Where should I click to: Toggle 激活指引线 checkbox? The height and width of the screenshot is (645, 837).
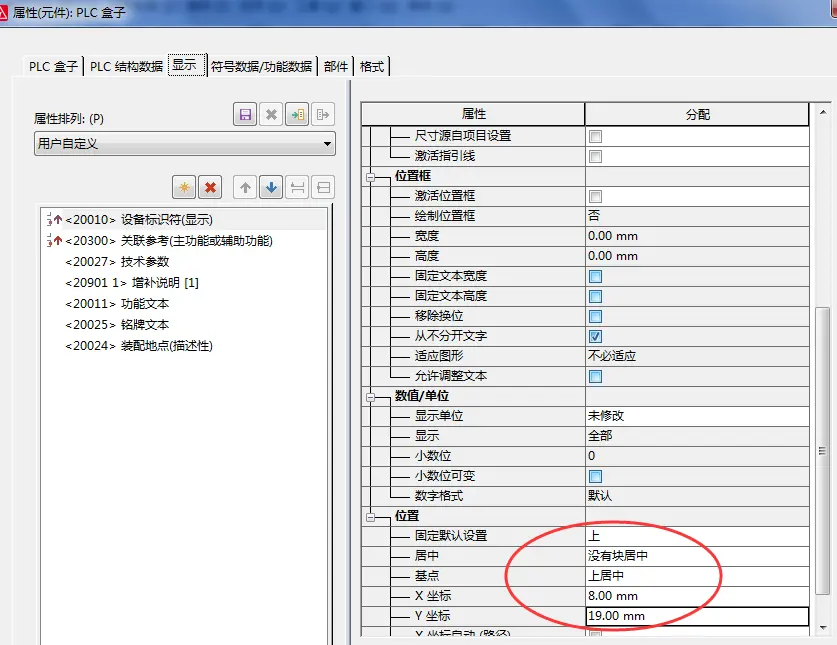click(x=595, y=156)
